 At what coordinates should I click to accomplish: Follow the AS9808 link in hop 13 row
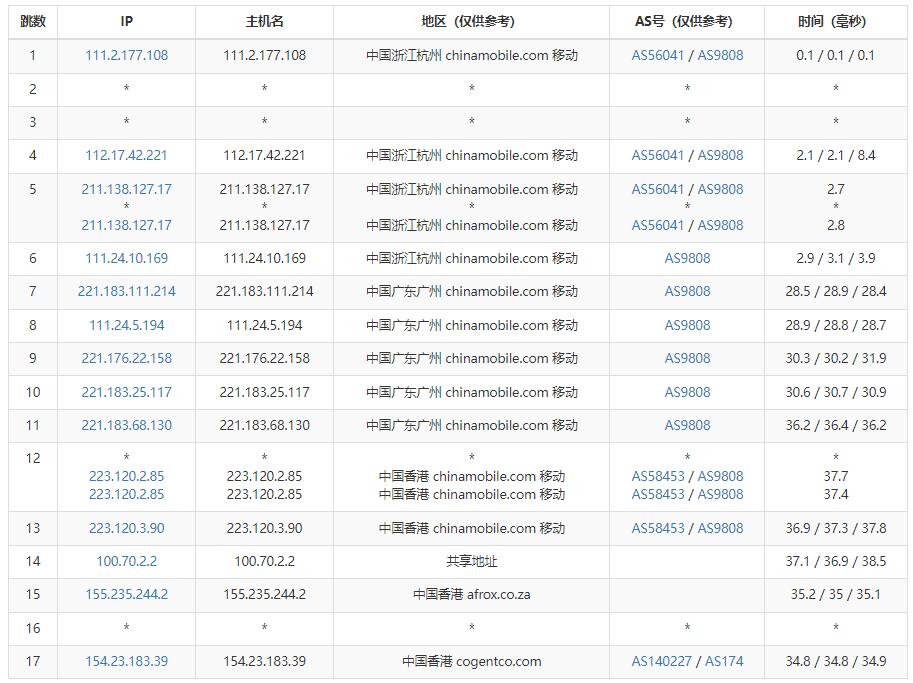point(720,528)
